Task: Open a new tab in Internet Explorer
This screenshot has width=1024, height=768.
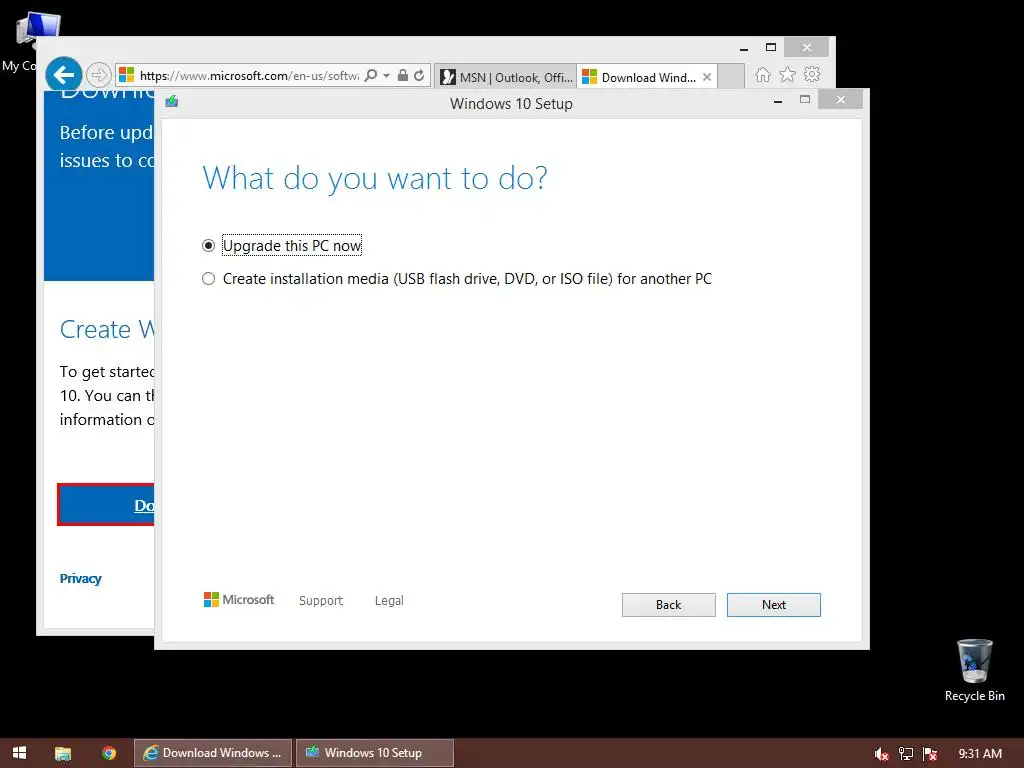Action: click(731, 76)
